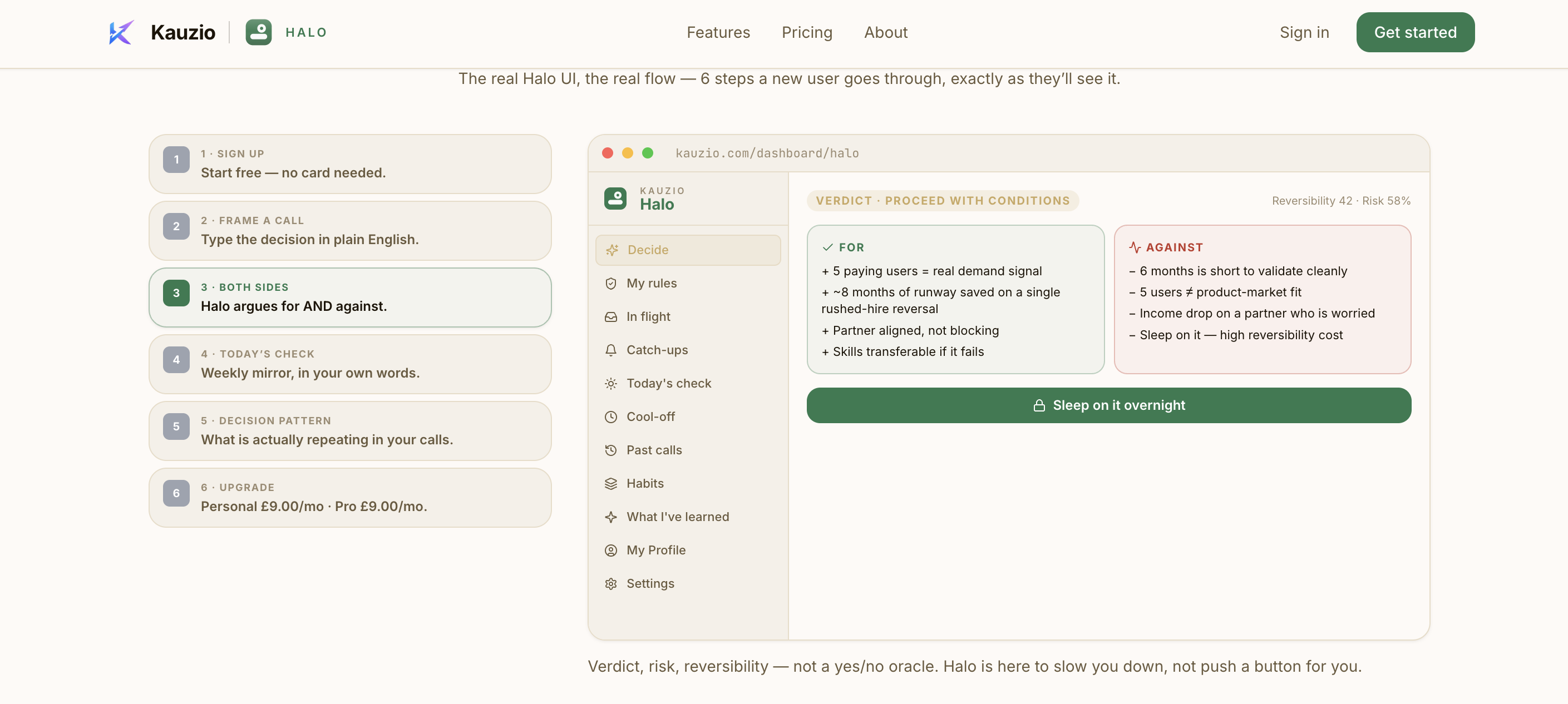
Task: Click the Reversibility 42 · Risk 58% text
Action: point(1341,201)
